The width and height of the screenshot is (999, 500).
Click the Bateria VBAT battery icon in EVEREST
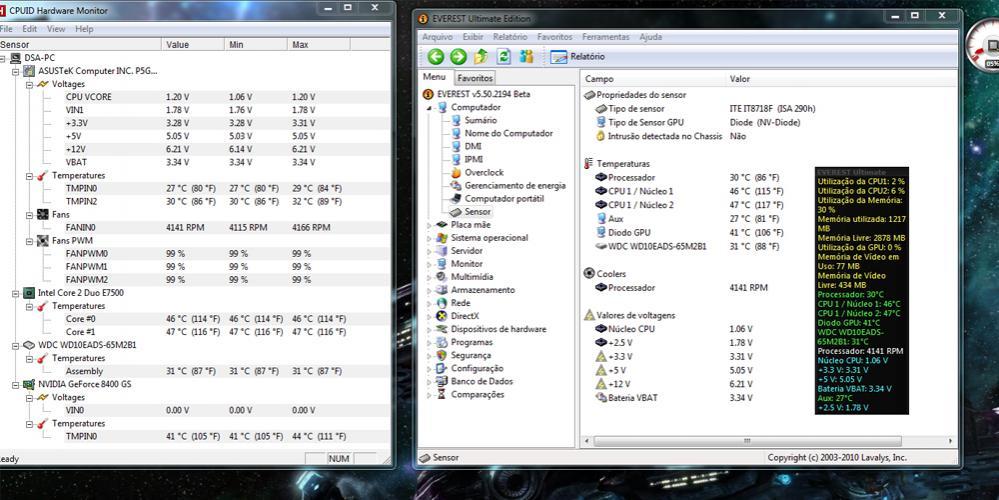coord(601,397)
